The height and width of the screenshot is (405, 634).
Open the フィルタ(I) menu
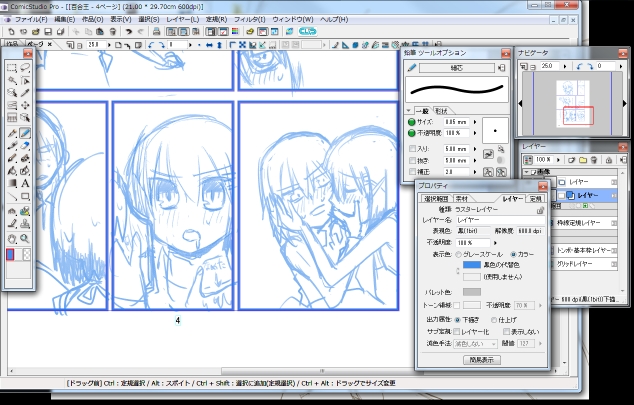coord(249,19)
